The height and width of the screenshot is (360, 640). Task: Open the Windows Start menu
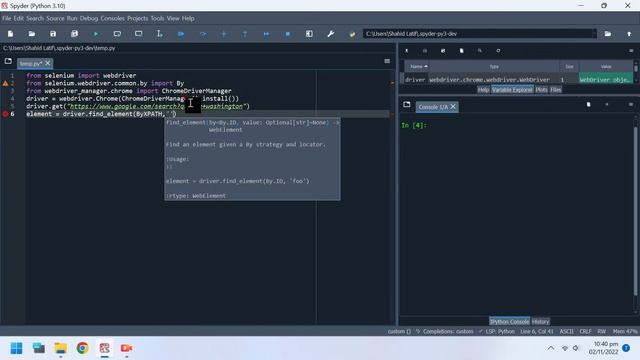tap(17, 348)
